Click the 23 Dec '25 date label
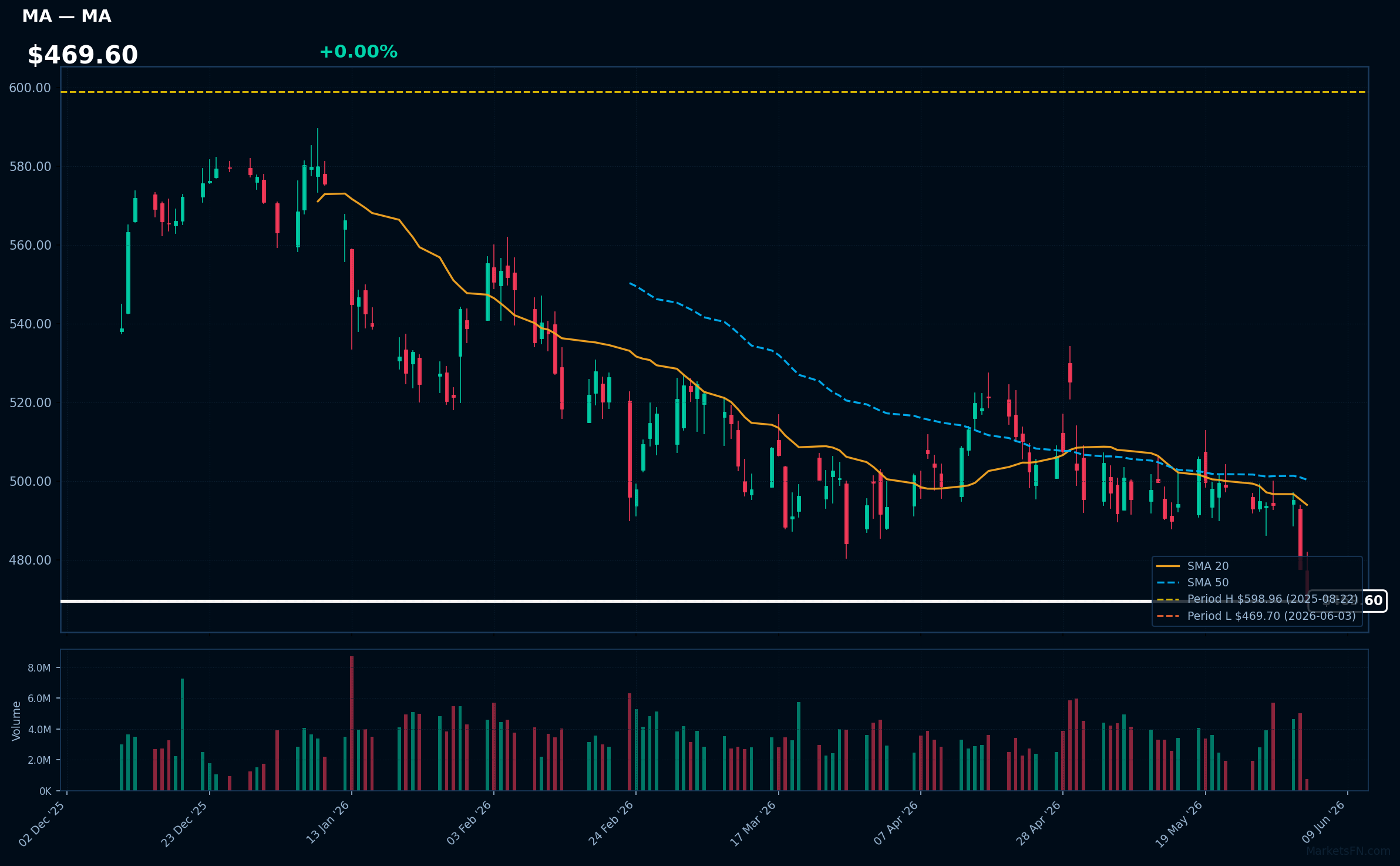This screenshot has height=866, width=1400. coord(184,824)
